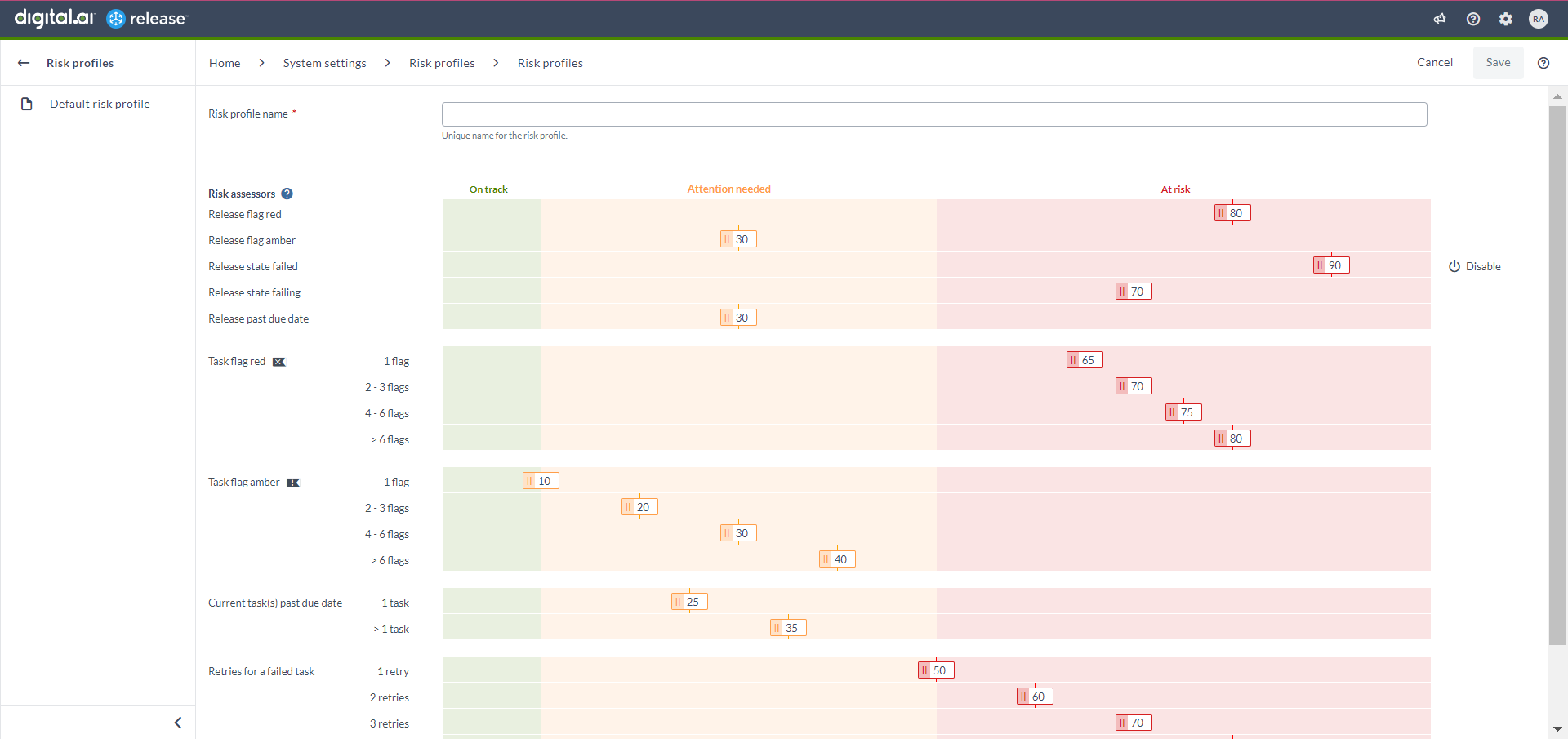Click the Release state failing label
Viewport: 1568px width, 739px height.
click(x=254, y=292)
